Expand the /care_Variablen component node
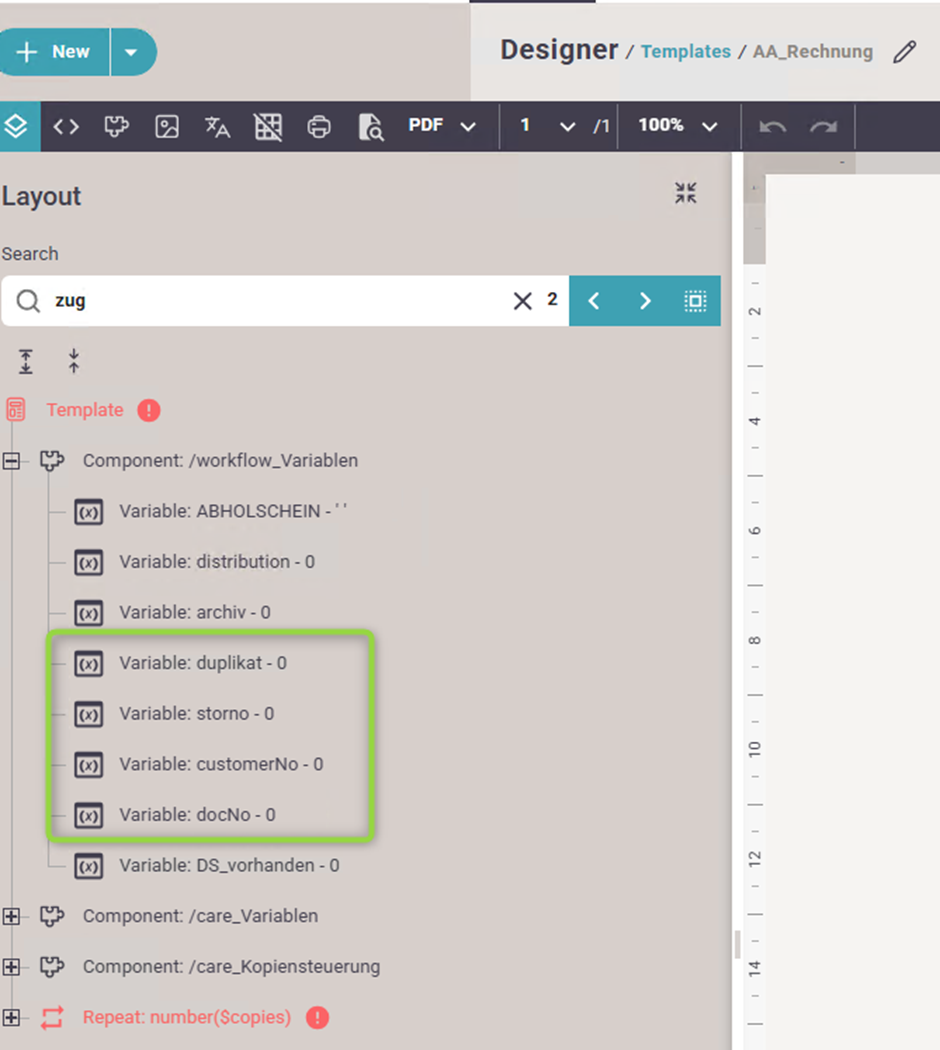Screen dimensions: 940x1050 12,916
